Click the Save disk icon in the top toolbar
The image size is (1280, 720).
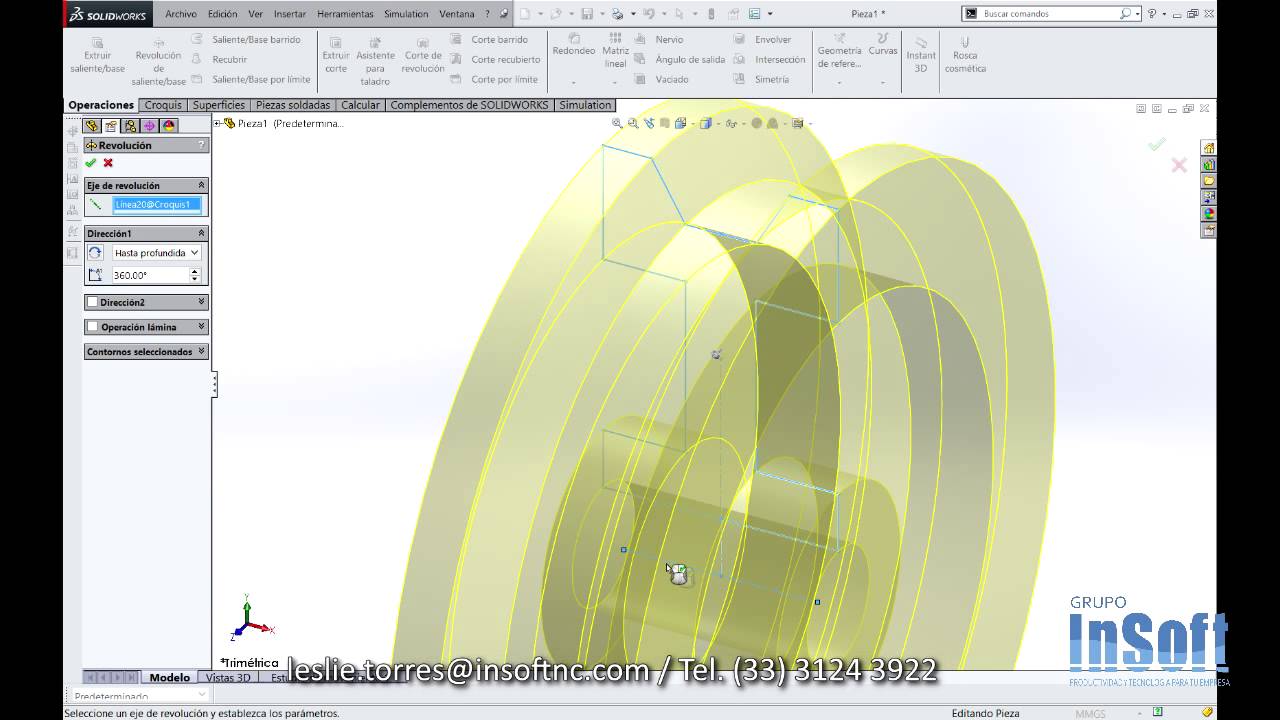[x=587, y=14]
